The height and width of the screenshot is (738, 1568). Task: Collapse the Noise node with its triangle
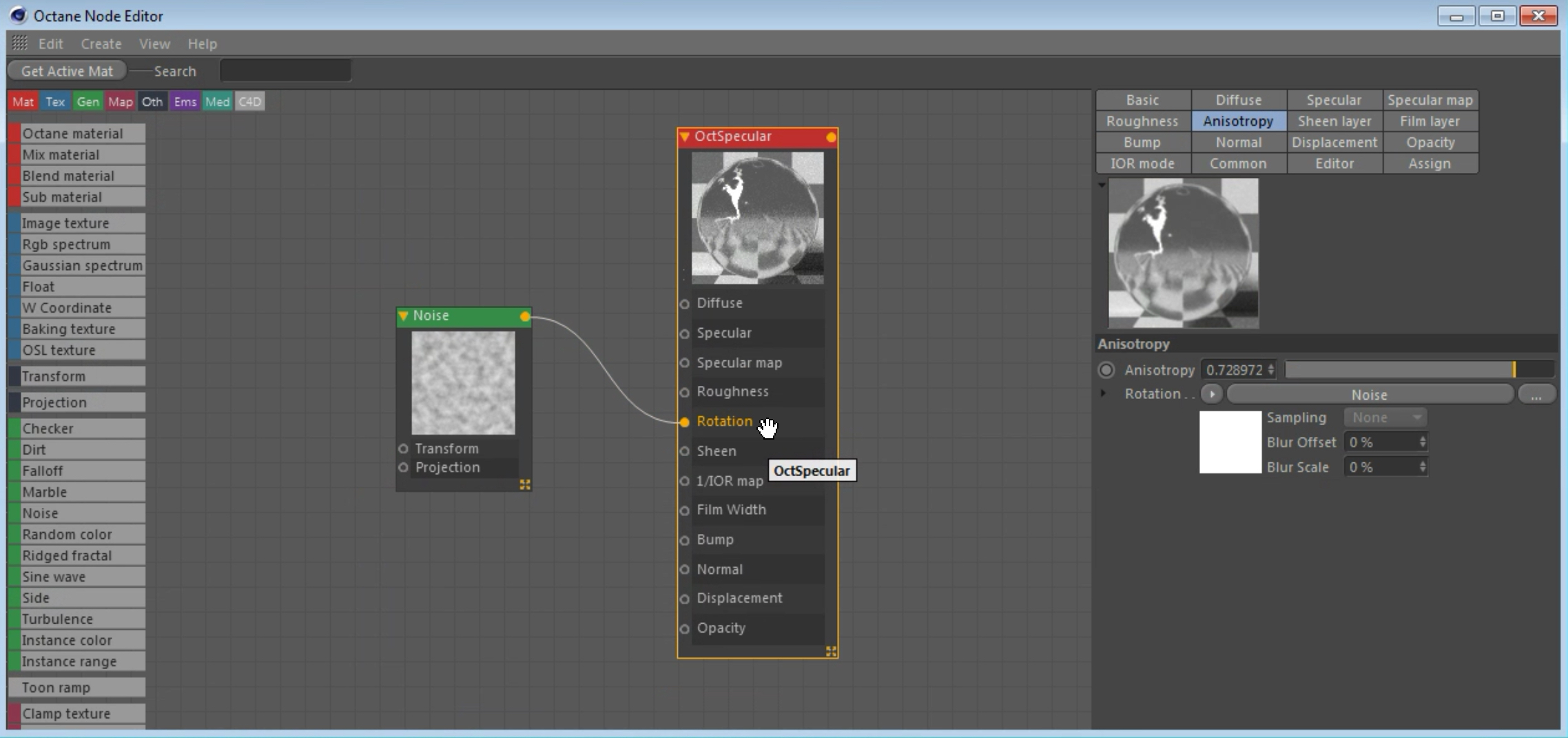tap(404, 316)
